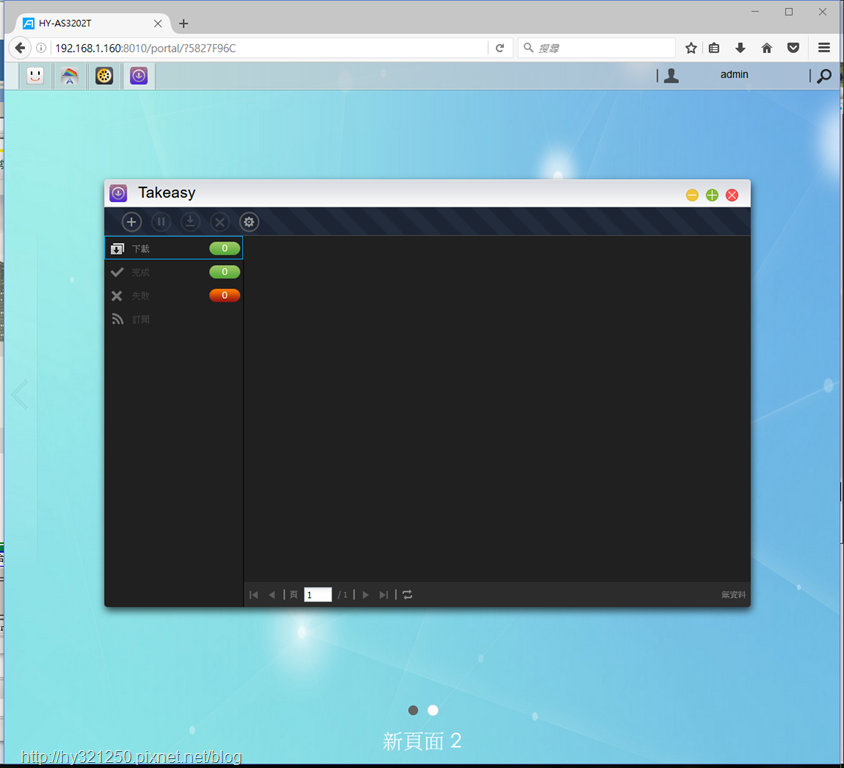Refresh the Takeasy download list
Image resolution: width=844 pixels, height=768 pixels.
point(407,595)
